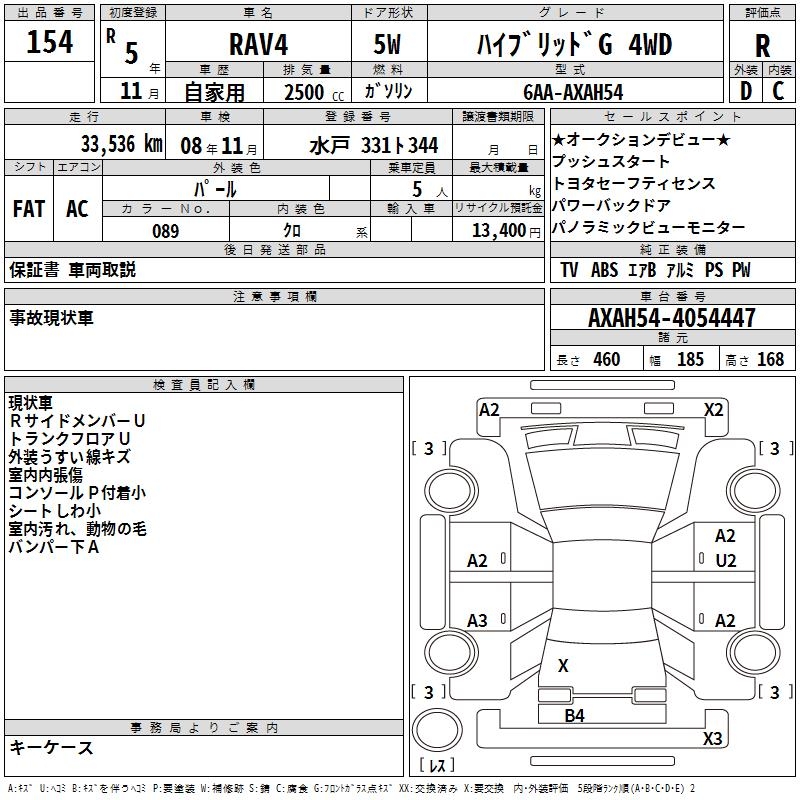
Task: Select the spare tire レス label
Action: click(x=437, y=765)
